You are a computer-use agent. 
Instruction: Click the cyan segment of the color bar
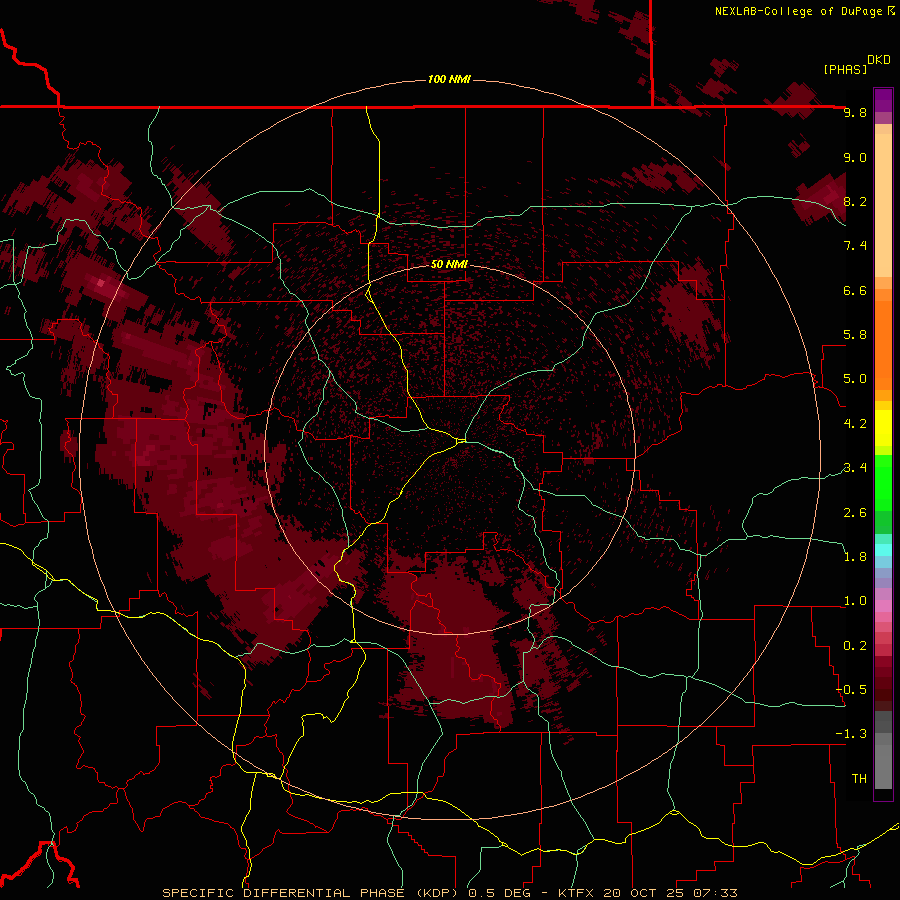click(x=883, y=550)
